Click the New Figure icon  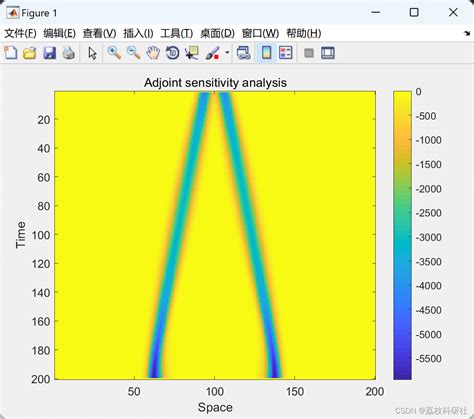pos(11,53)
